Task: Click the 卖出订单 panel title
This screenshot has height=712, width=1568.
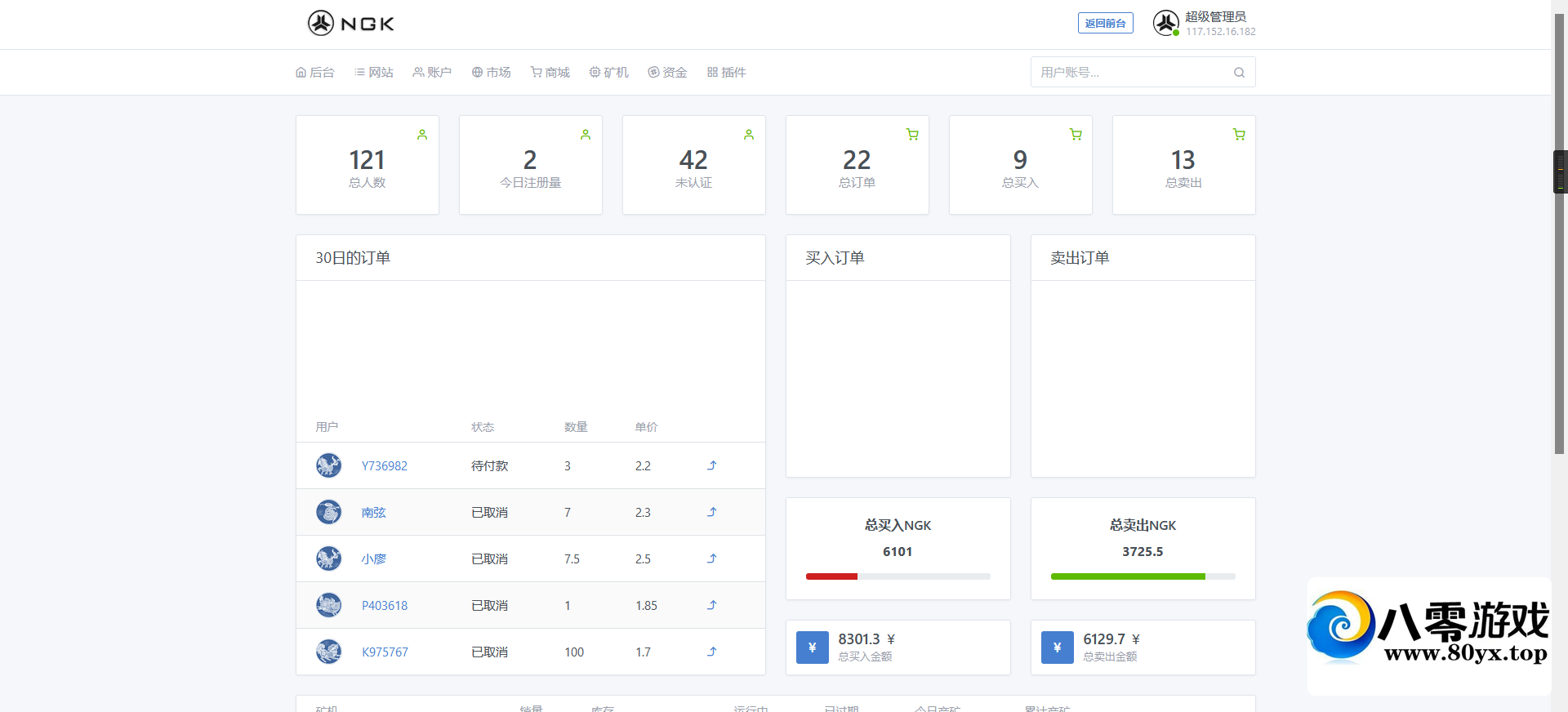Action: coord(1080,258)
